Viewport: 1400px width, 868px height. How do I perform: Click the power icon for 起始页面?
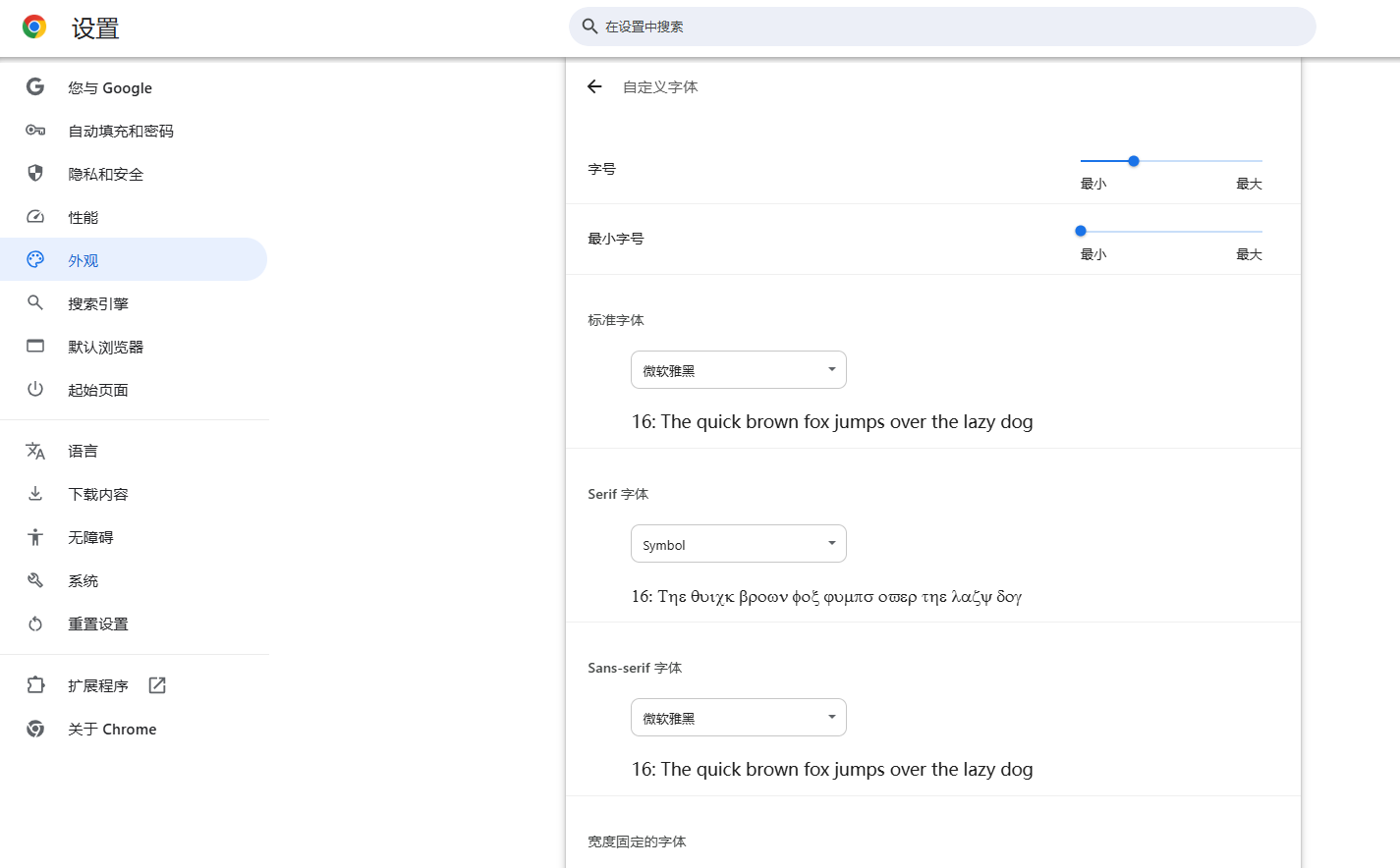tap(35, 389)
